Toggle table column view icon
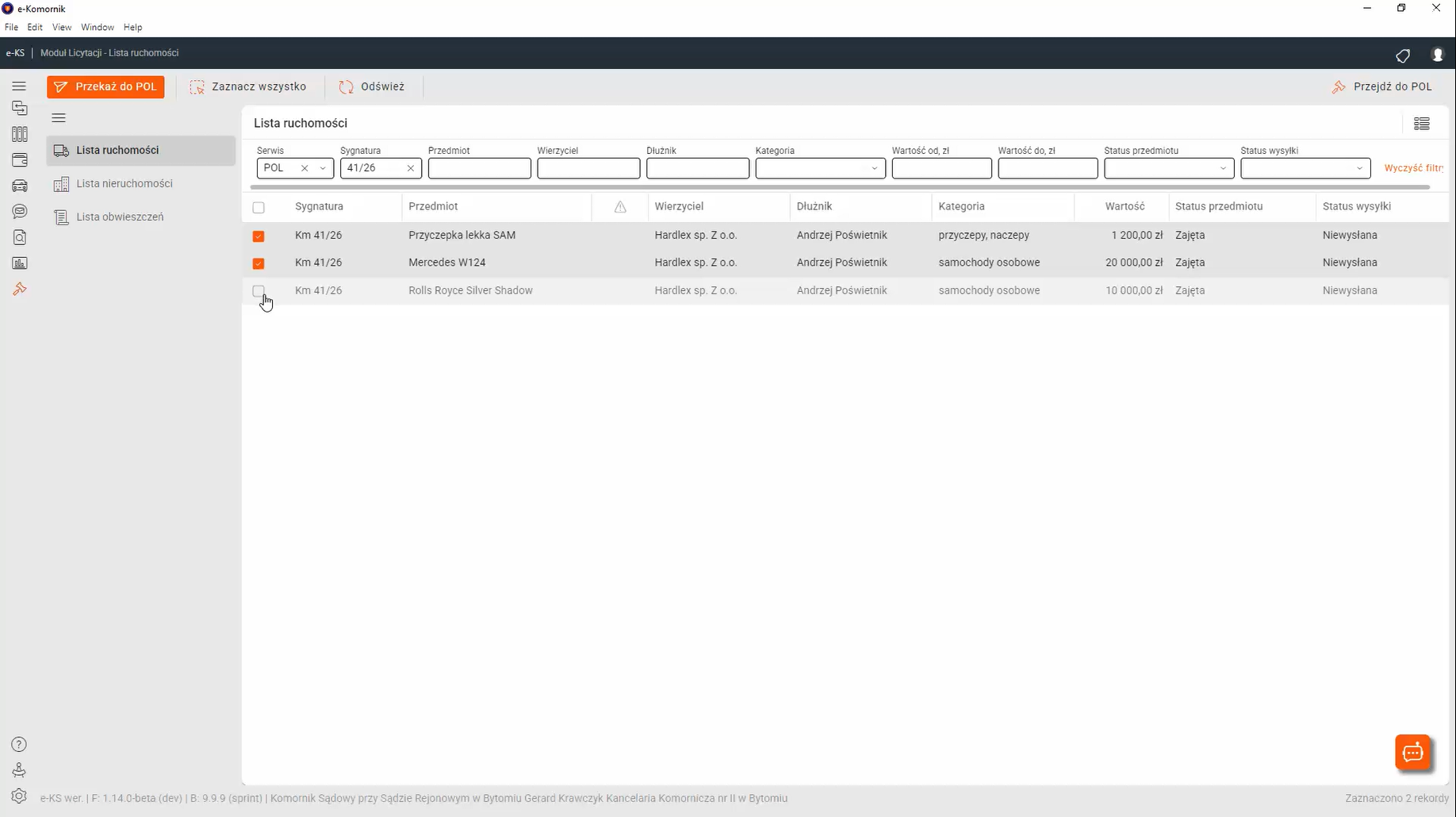Image resolution: width=1456 pixels, height=817 pixels. (x=1421, y=124)
